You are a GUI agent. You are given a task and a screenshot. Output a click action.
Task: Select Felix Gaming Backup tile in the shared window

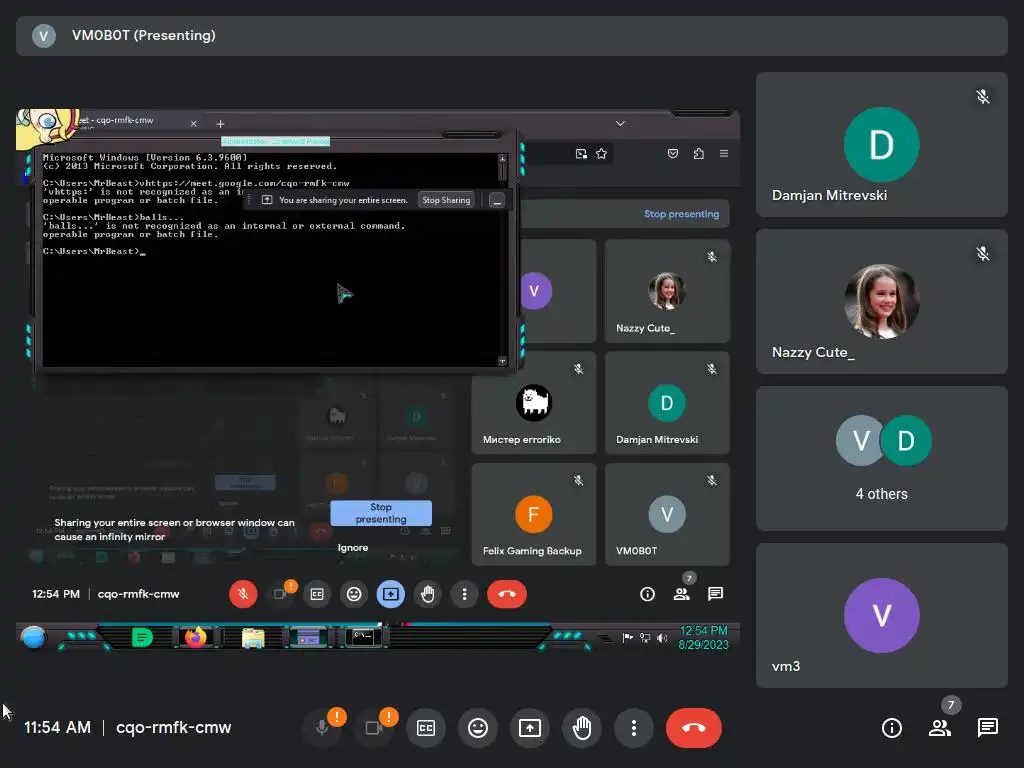coord(534,515)
